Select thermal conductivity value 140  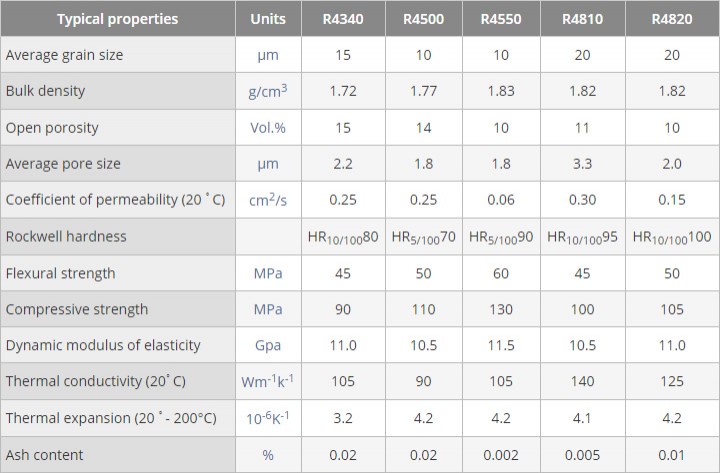[x=583, y=381]
